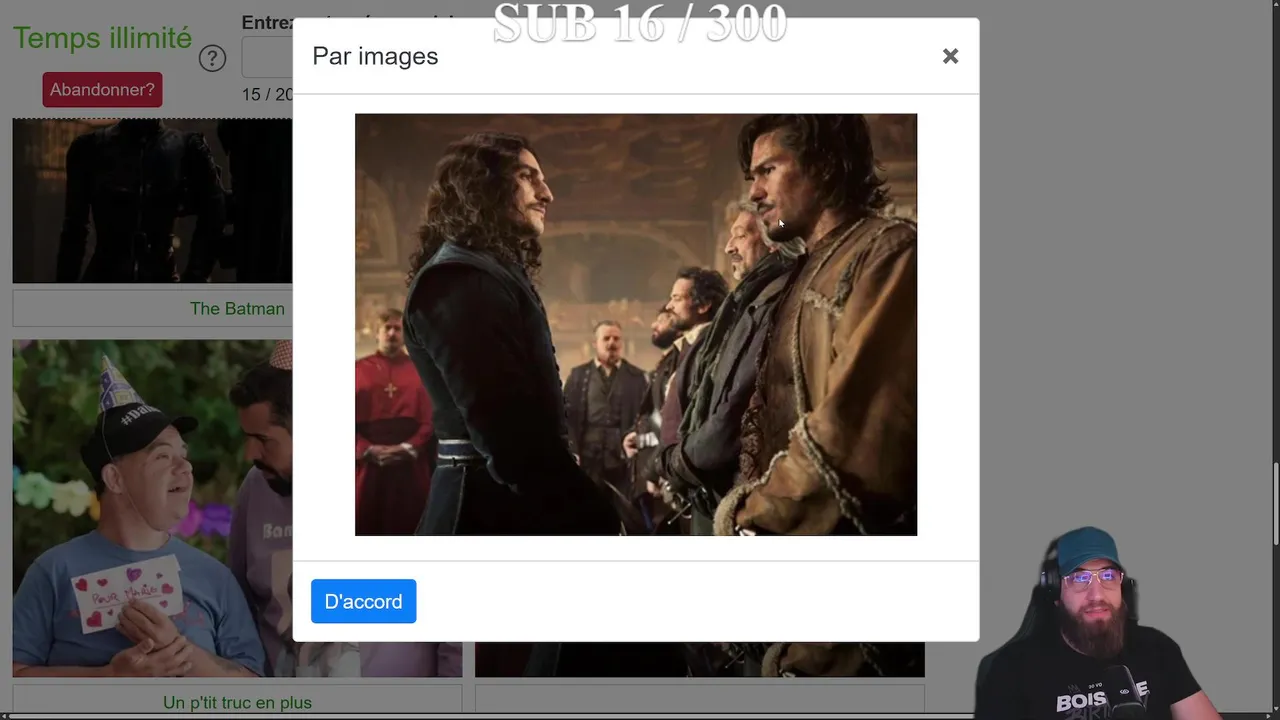Select The Batman caption text
This screenshot has width=1280, height=720.
(237, 309)
